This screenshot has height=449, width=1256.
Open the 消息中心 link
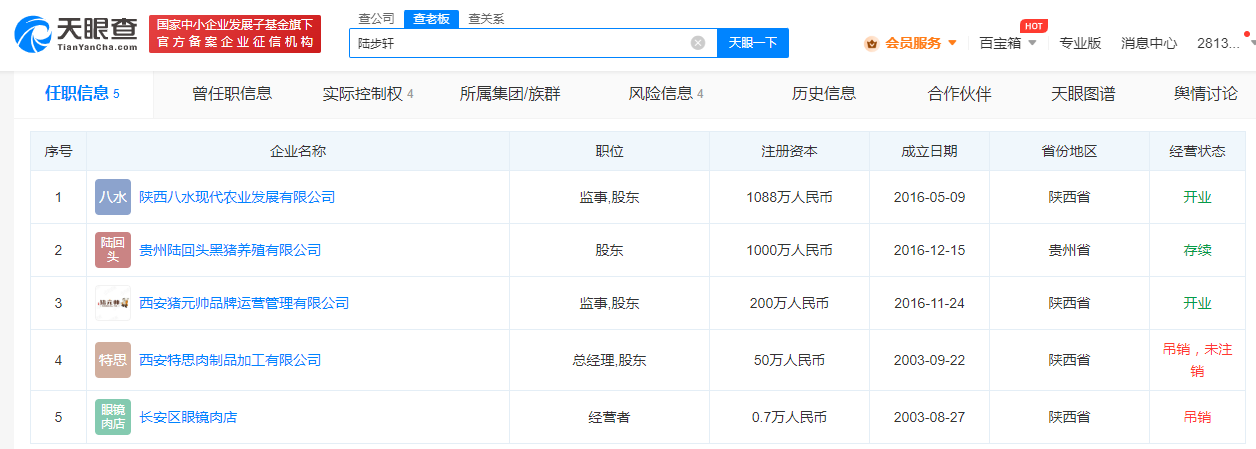click(1149, 43)
